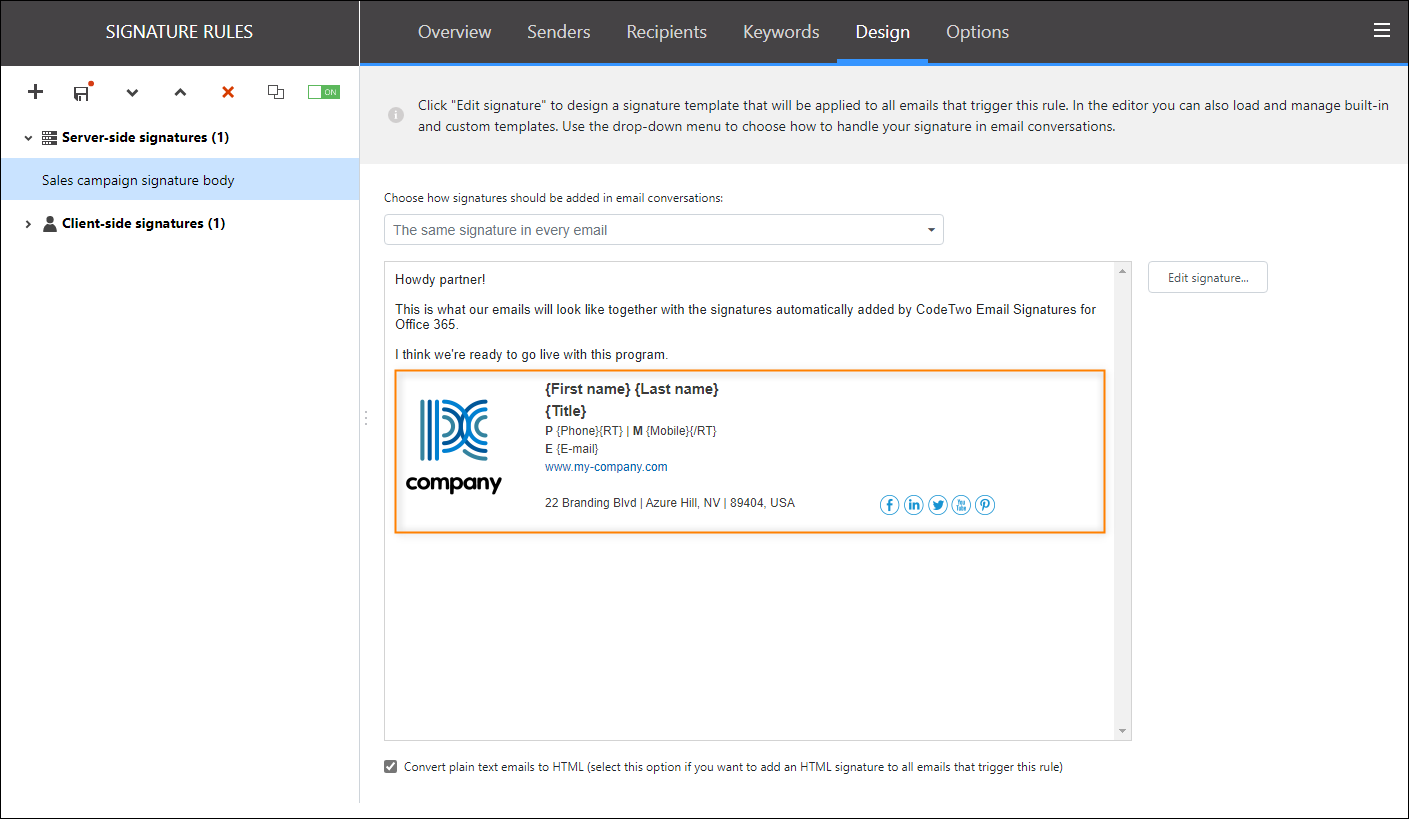Switch to the Keywords tab

point(781,31)
